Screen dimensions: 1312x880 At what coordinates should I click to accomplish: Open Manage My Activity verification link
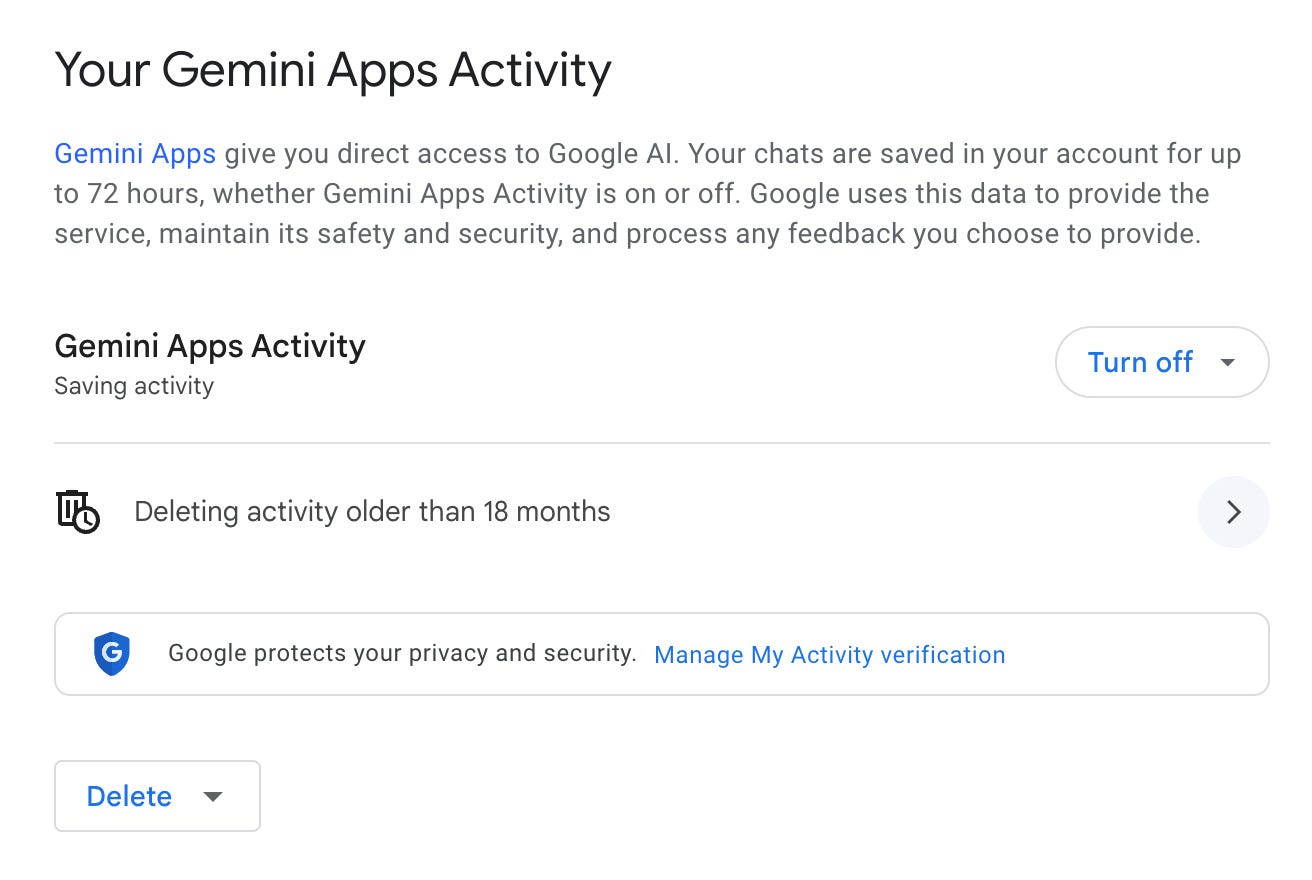pyautogui.click(x=829, y=655)
